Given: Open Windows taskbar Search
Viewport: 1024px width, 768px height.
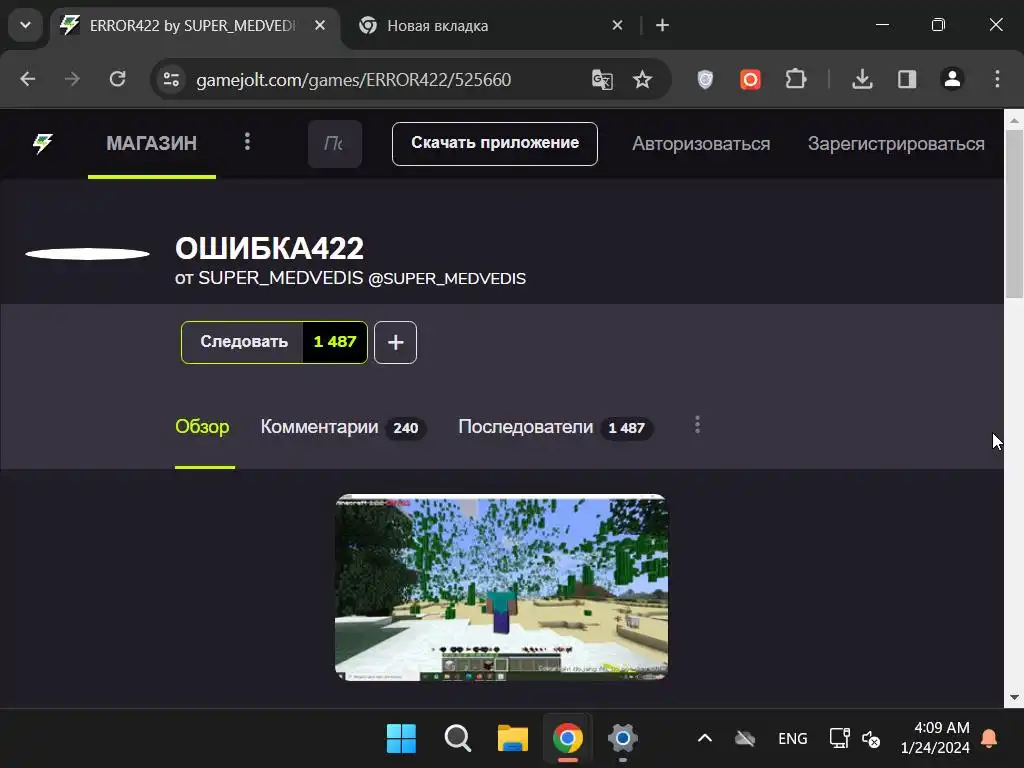Looking at the screenshot, I should pos(457,739).
